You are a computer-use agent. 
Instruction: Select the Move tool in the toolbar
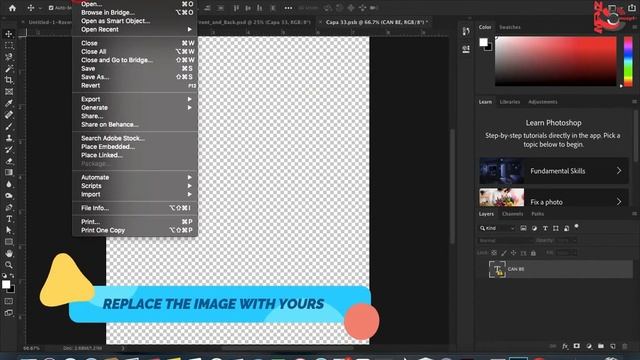click(x=9, y=34)
